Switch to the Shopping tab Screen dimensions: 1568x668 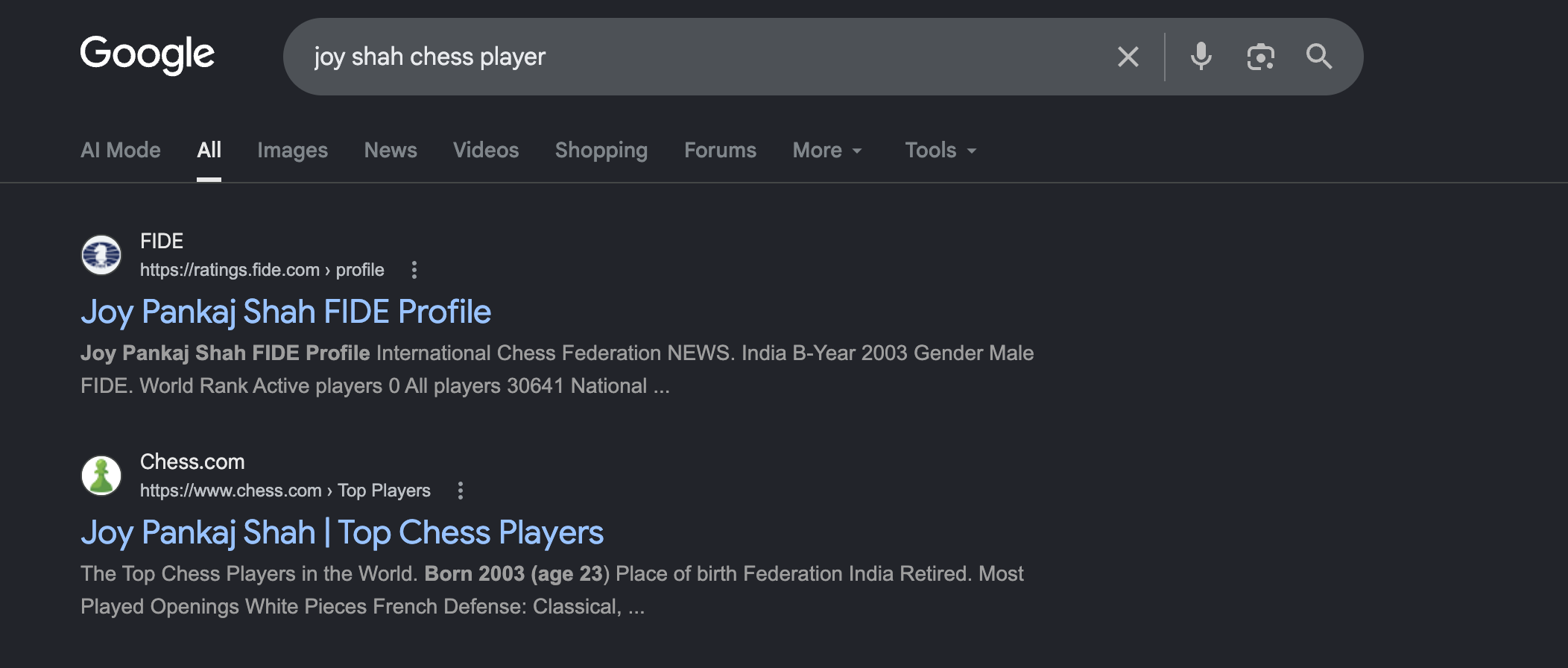pyautogui.click(x=601, y=151)
